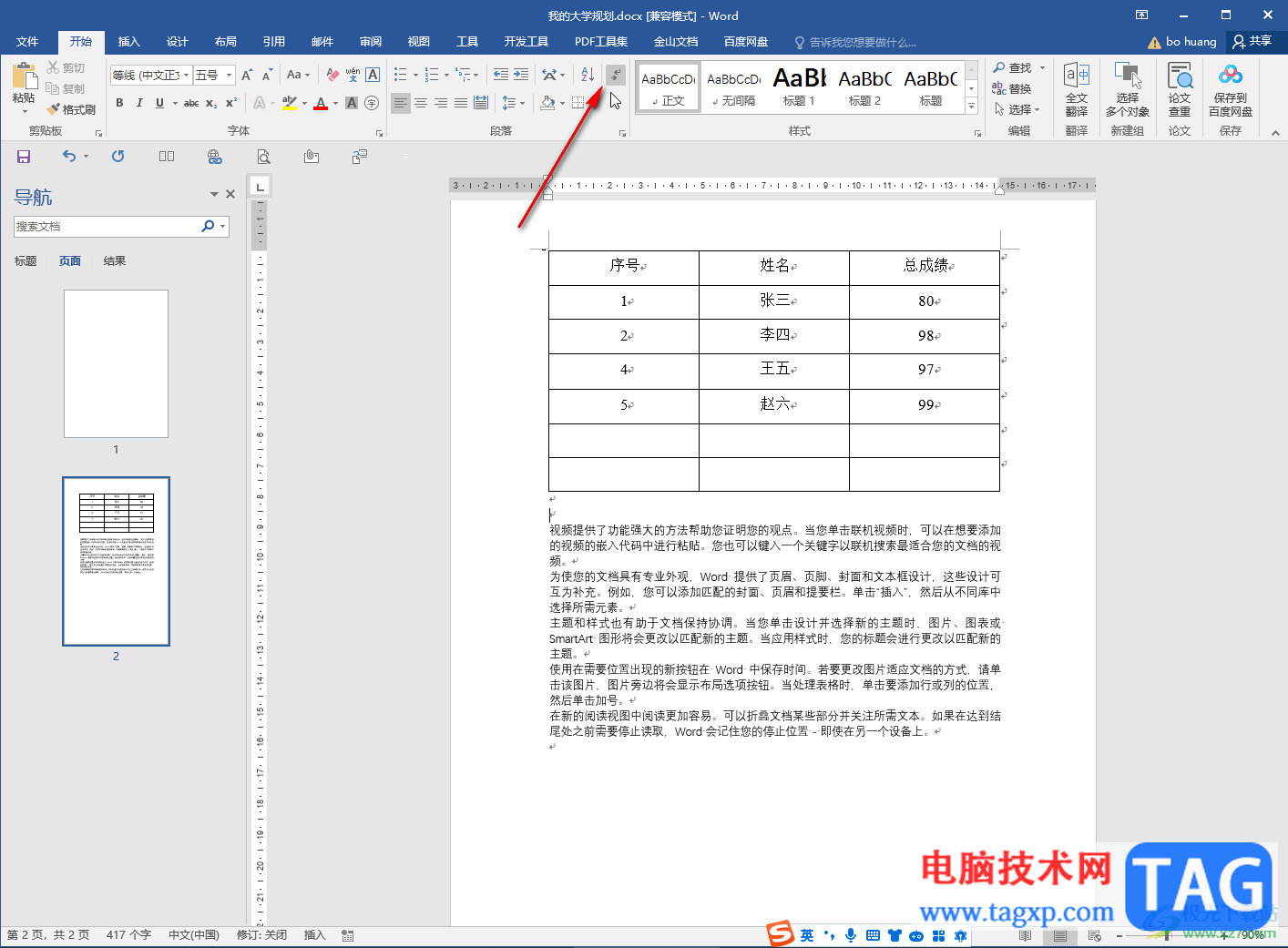Click the Share button
This screenshot has width=1288, height=948.
point(1253,41)
